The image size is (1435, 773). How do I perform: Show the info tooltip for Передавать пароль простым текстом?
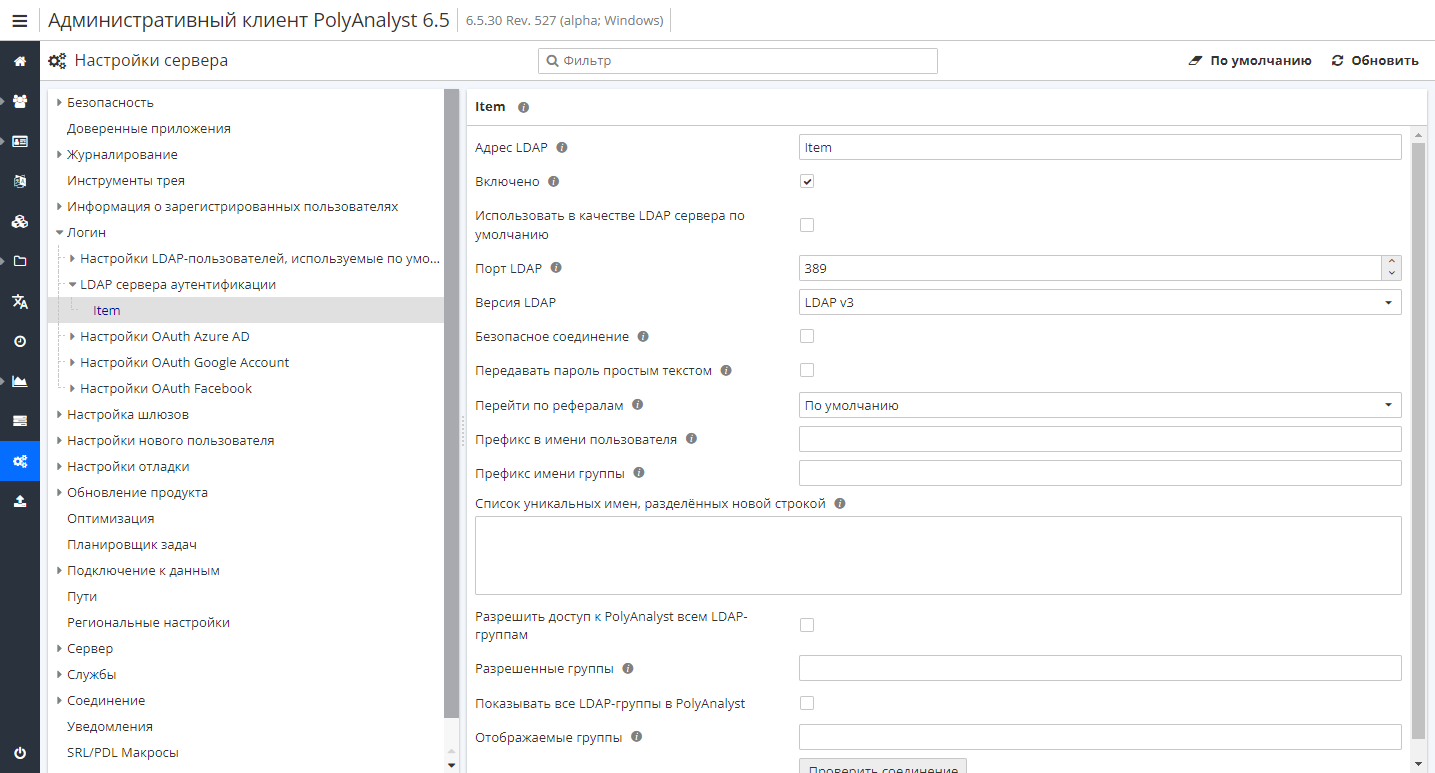pyautogui.click(x=726, y=371)
